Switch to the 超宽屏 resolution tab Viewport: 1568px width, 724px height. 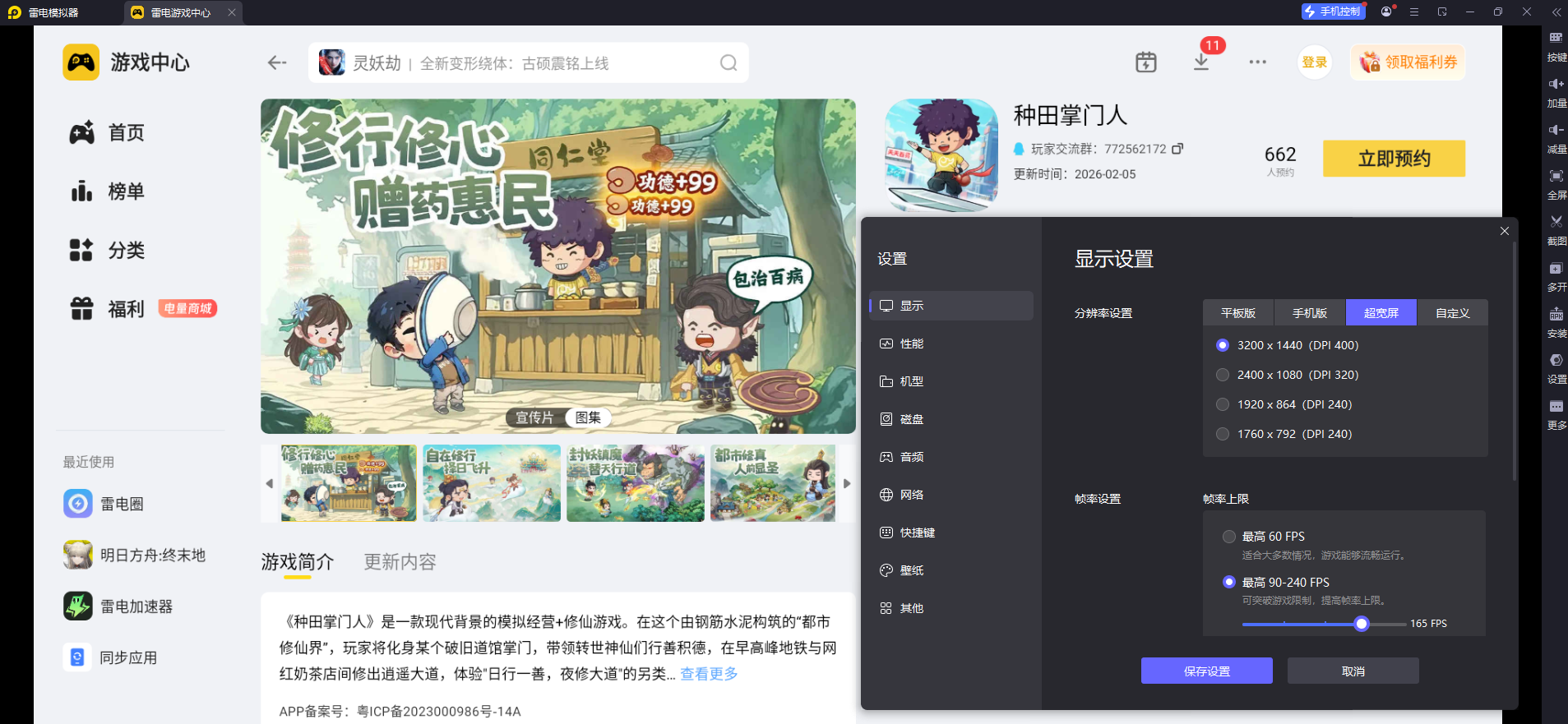pyautogui.click(x=1381, y=312)
